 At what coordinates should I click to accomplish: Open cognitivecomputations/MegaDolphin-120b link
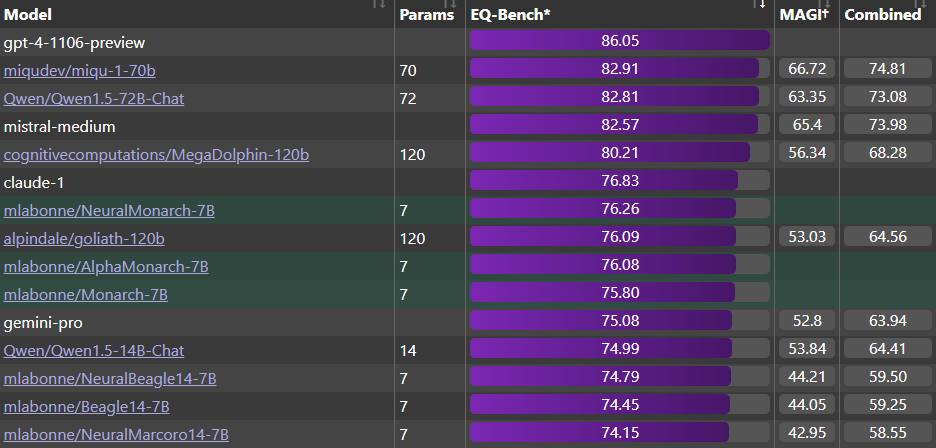tap(157, 155)
